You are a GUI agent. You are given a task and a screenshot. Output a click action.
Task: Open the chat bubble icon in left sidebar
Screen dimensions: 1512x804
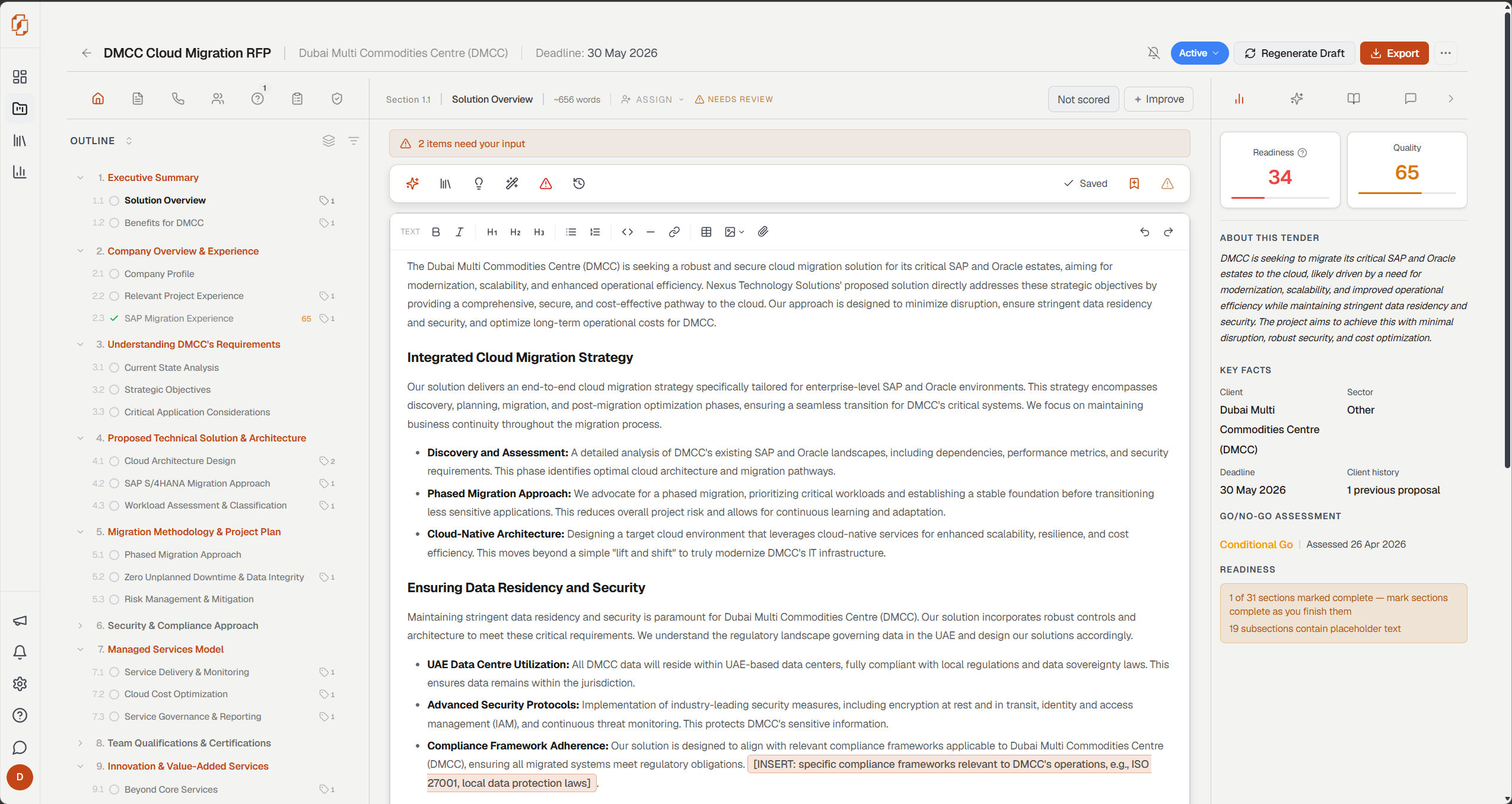(x=20, y=748)
